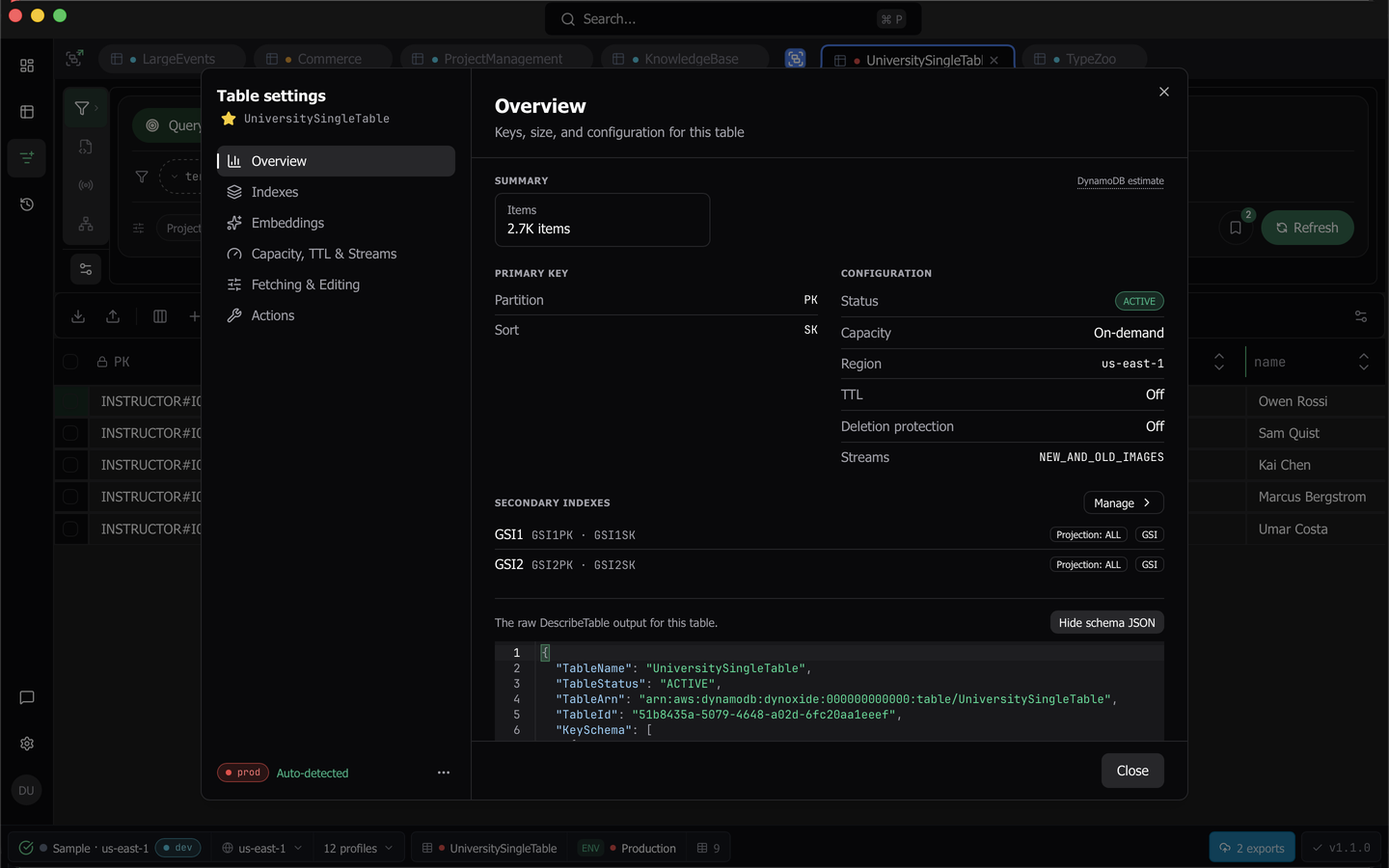Click the focus scan icon left of tabs

click(74, 59)
